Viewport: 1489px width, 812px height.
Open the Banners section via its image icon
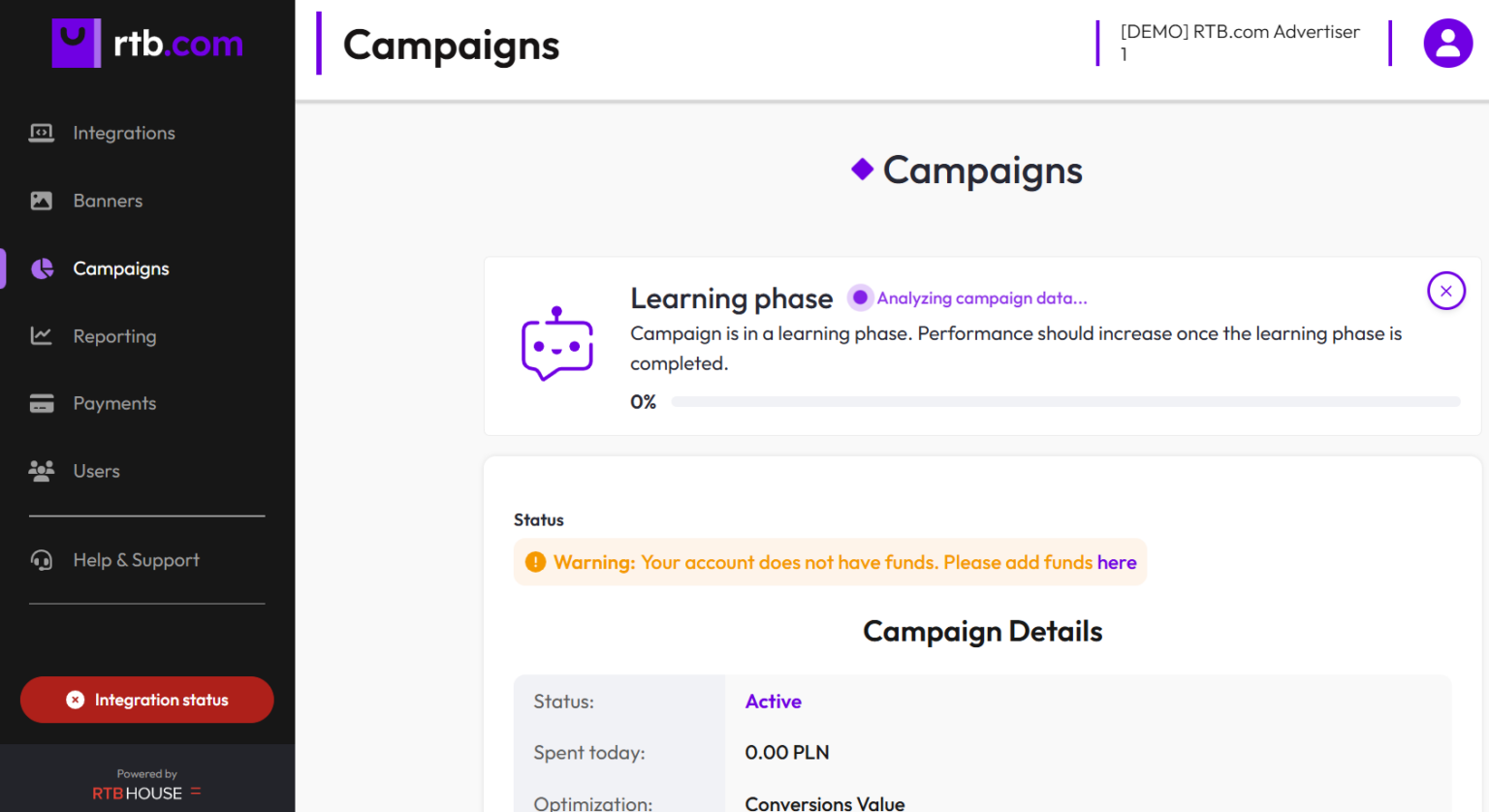coord(41,201)
